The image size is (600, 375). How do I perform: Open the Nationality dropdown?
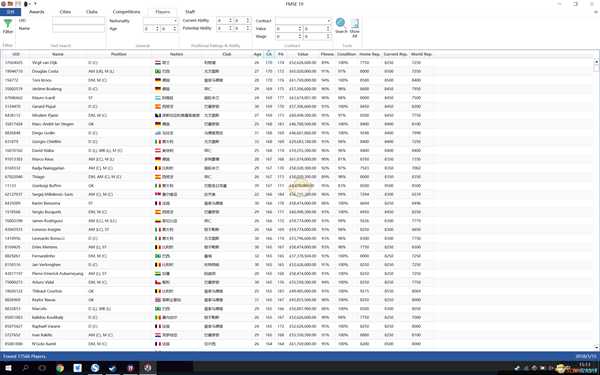pyautogui.click(x=160, y=21)
